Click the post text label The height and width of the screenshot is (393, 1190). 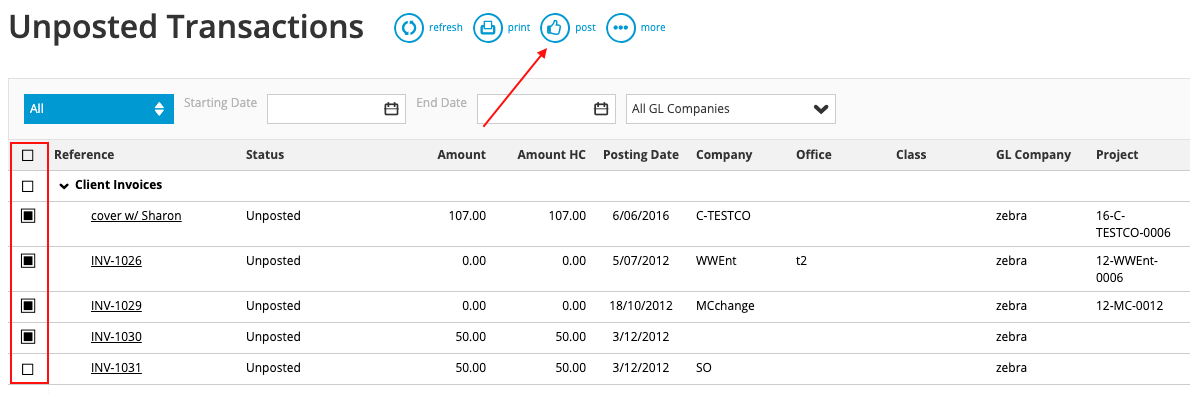(x=585, y=27)
